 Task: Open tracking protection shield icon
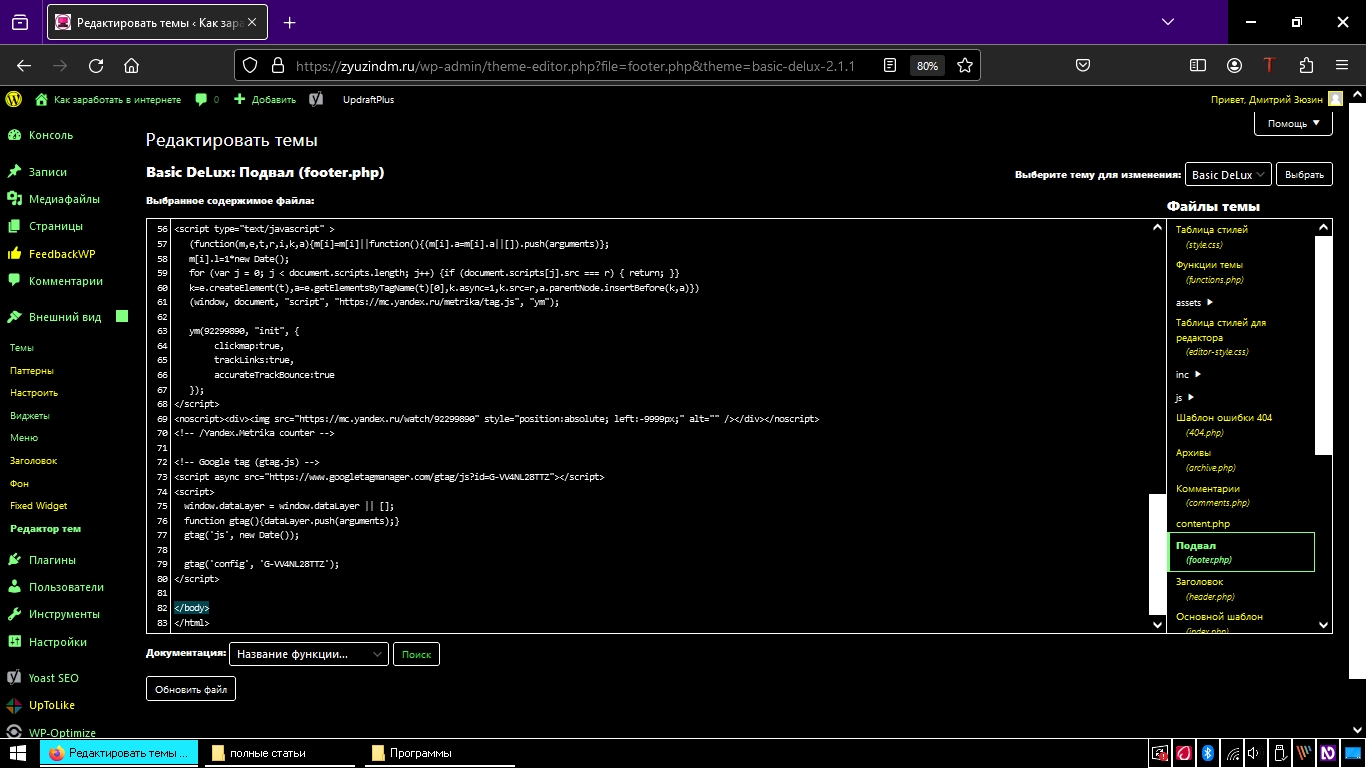pos(250,66)
